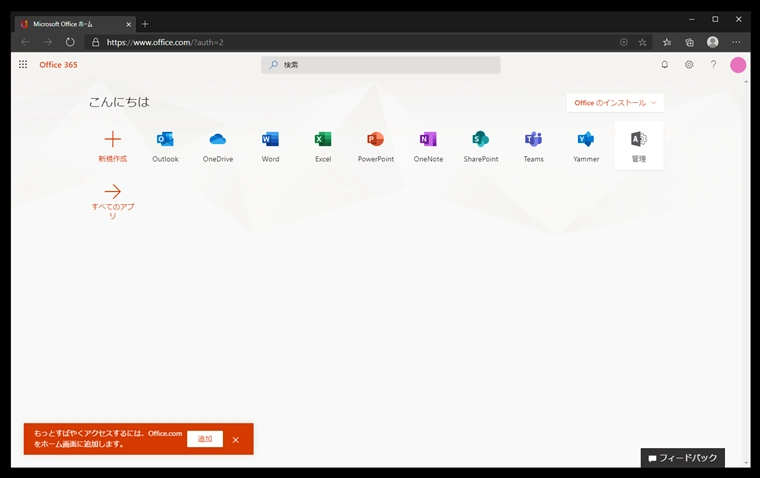Open the notifications bell
760x478 pixels.
(x=665, y=64)
